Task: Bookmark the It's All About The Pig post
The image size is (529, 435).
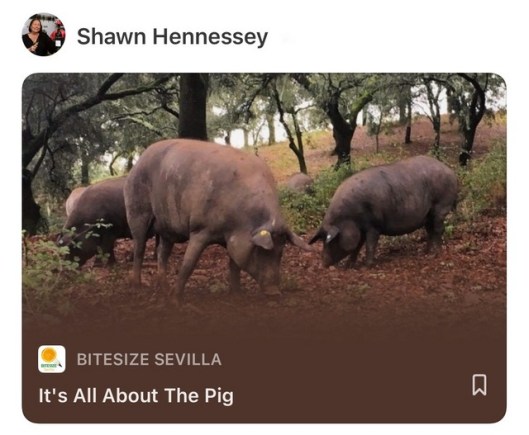Action: [479, 384]
